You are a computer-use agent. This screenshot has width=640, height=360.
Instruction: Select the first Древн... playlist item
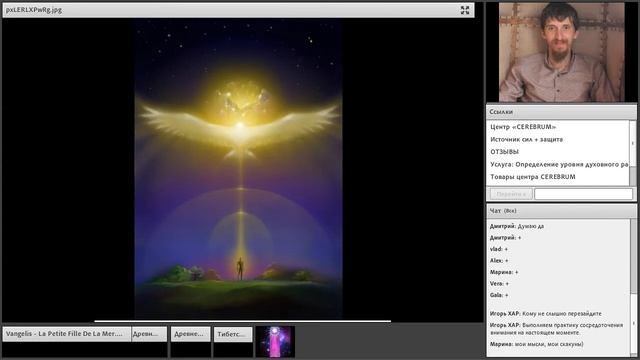coord(149,333)
